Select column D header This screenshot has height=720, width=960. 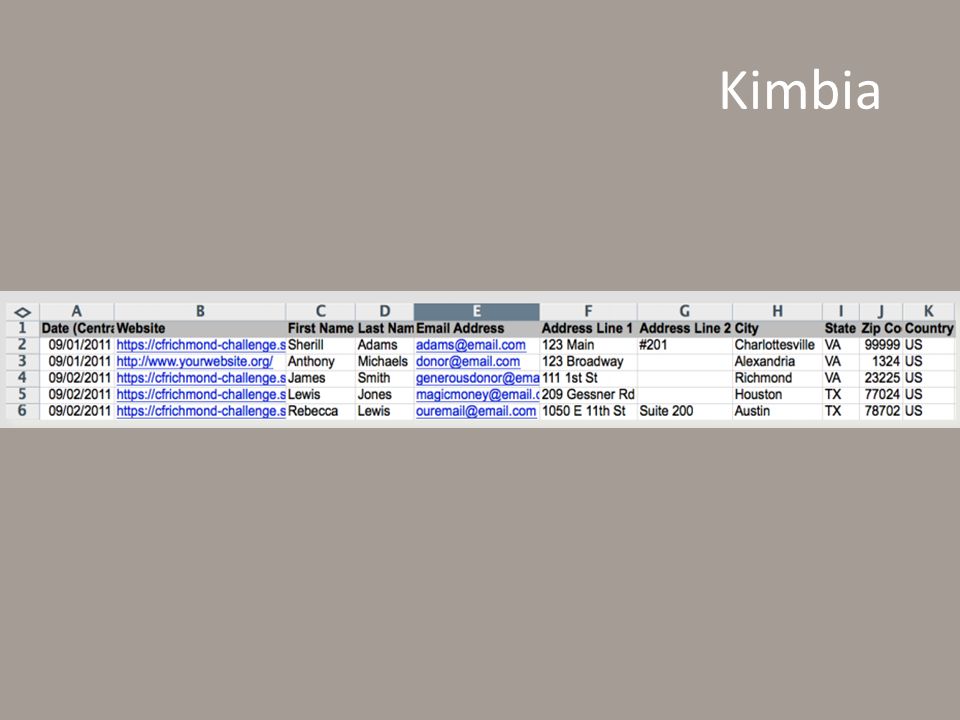pos(384,312)
